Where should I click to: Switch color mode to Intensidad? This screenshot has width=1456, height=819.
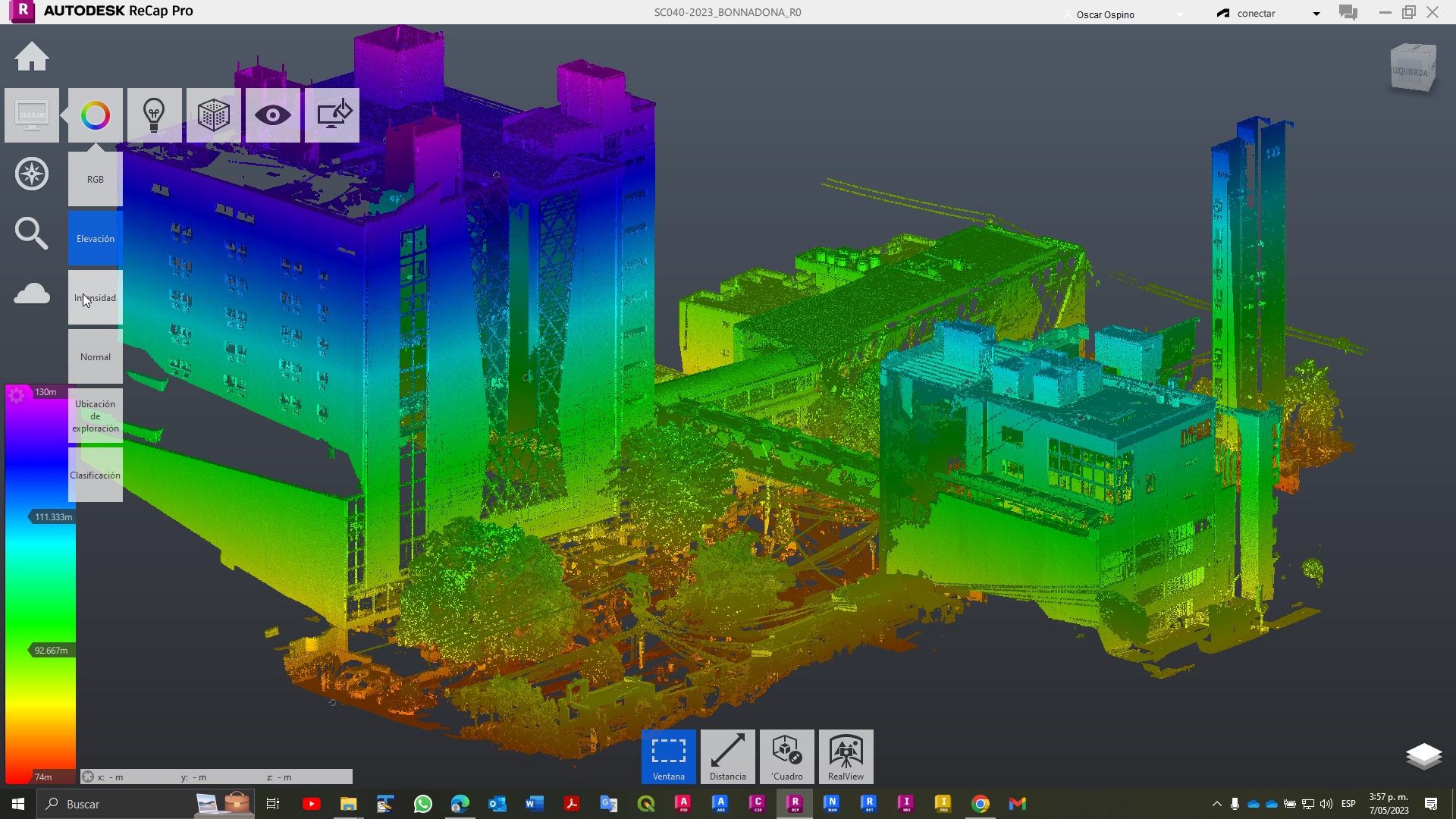96,297
